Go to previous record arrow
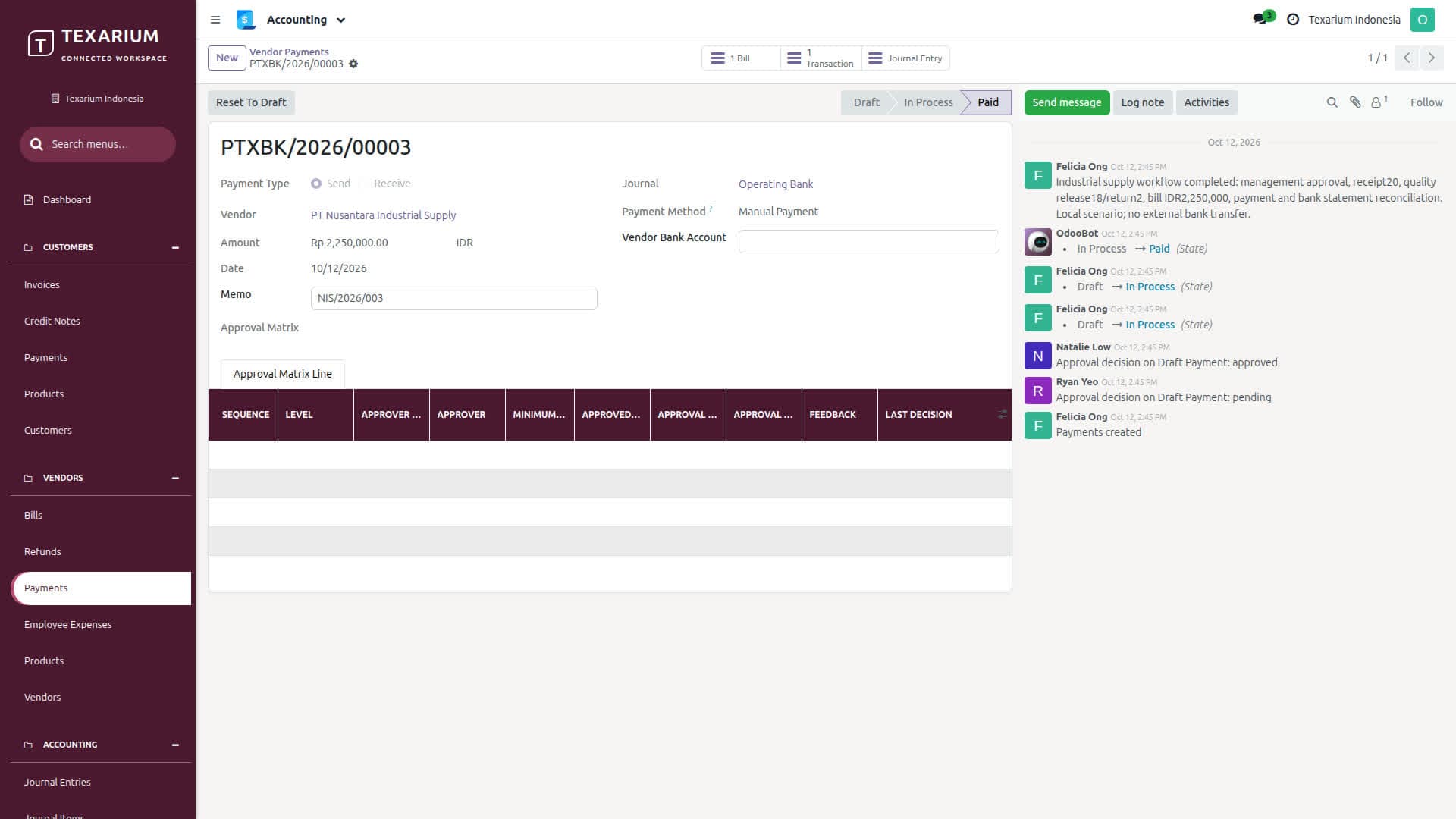The height and width of the screenshot is (819, 1456). 1406,58
